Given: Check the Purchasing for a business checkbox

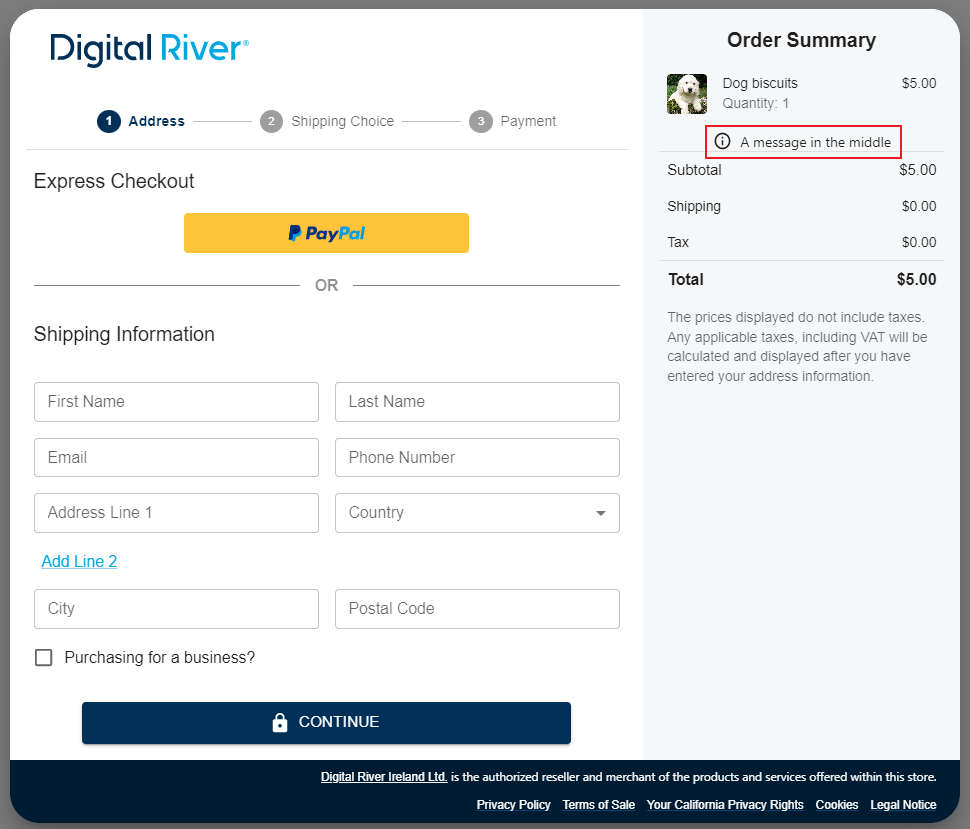Looking at the screenshot, I should click(44, 657).
